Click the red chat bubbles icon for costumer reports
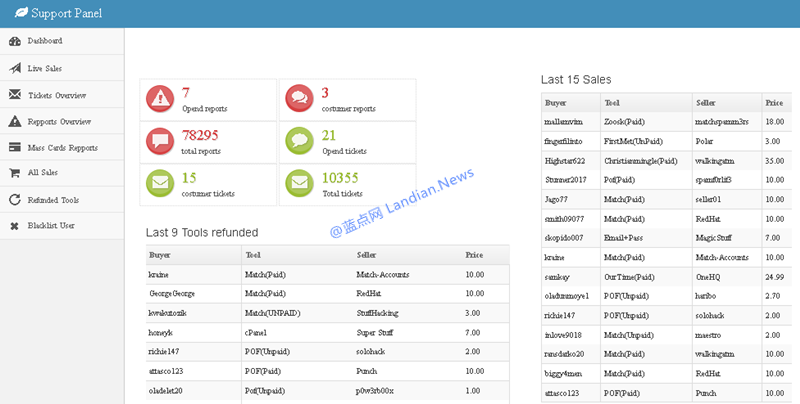Image resolution: width=800 pixels, height=404 pixels. (x=298, y=98)
